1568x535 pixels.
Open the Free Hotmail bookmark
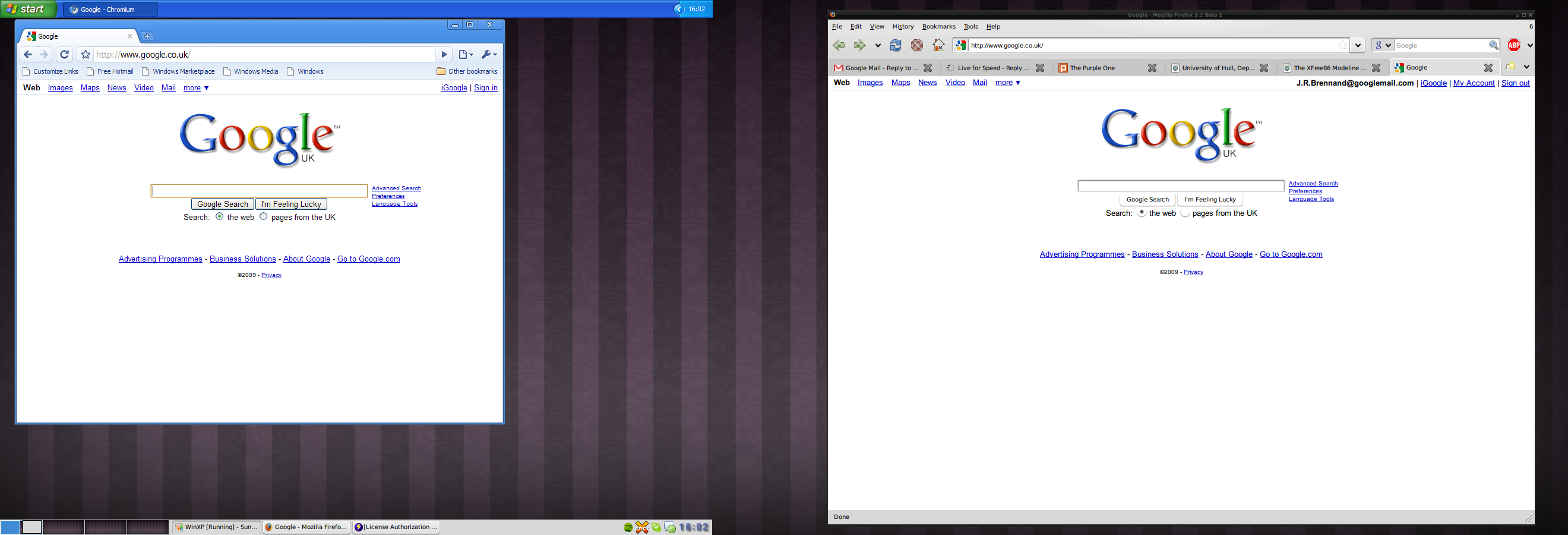110,71
